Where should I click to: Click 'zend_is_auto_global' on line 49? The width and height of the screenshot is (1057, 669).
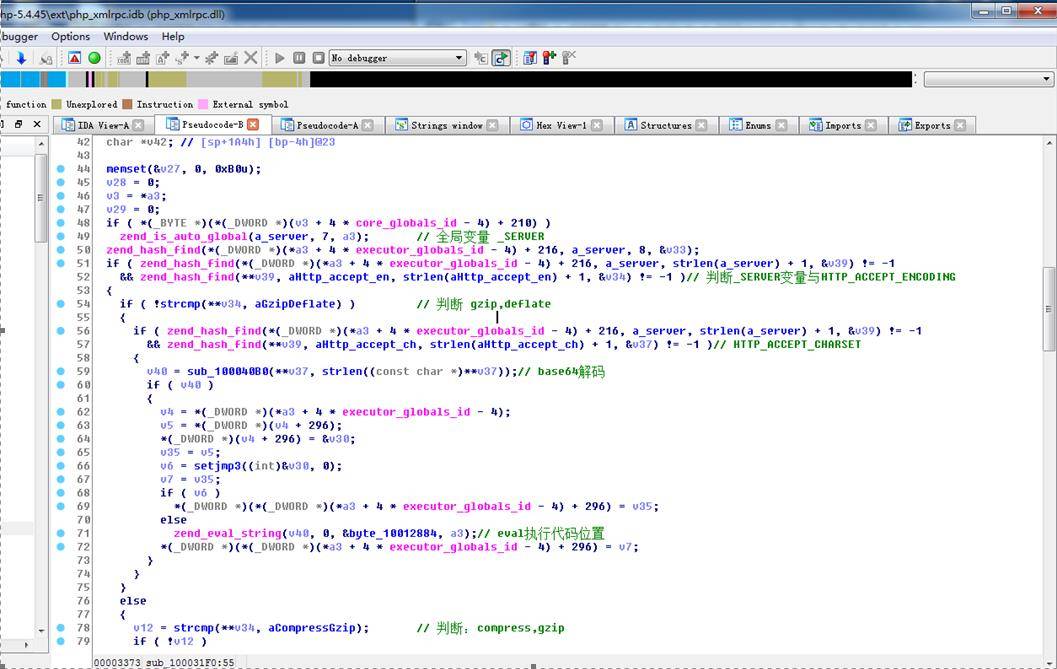click(x=183, y=236)
